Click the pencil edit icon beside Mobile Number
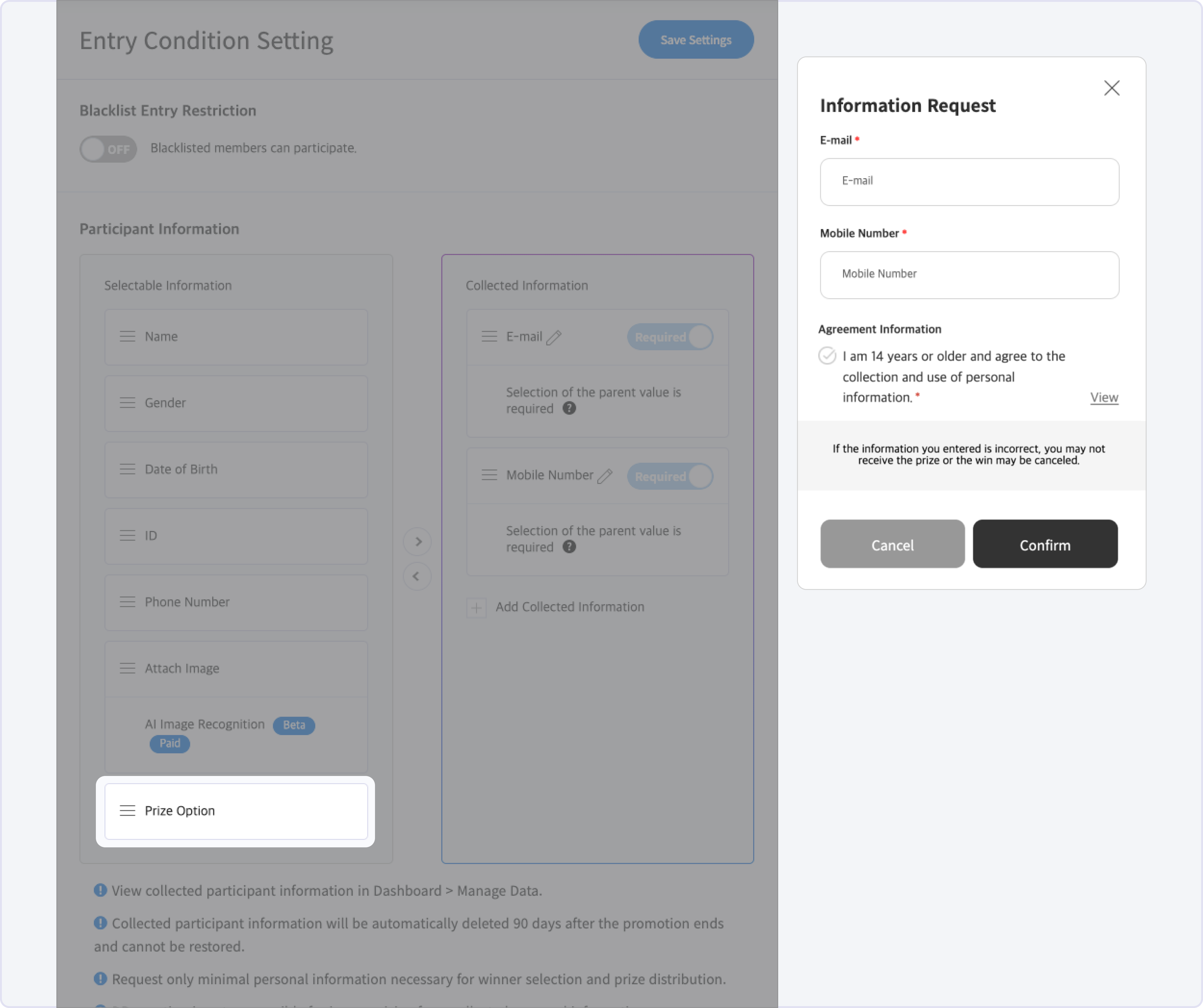 pyautogui.click(x=605, y=476)
